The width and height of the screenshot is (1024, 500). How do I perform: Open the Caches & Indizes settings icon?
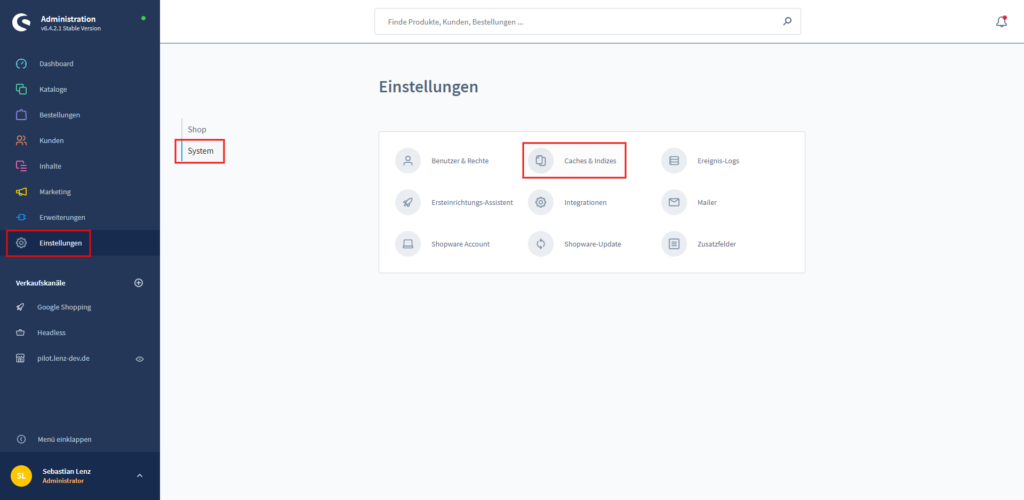[x=541, y=160]
